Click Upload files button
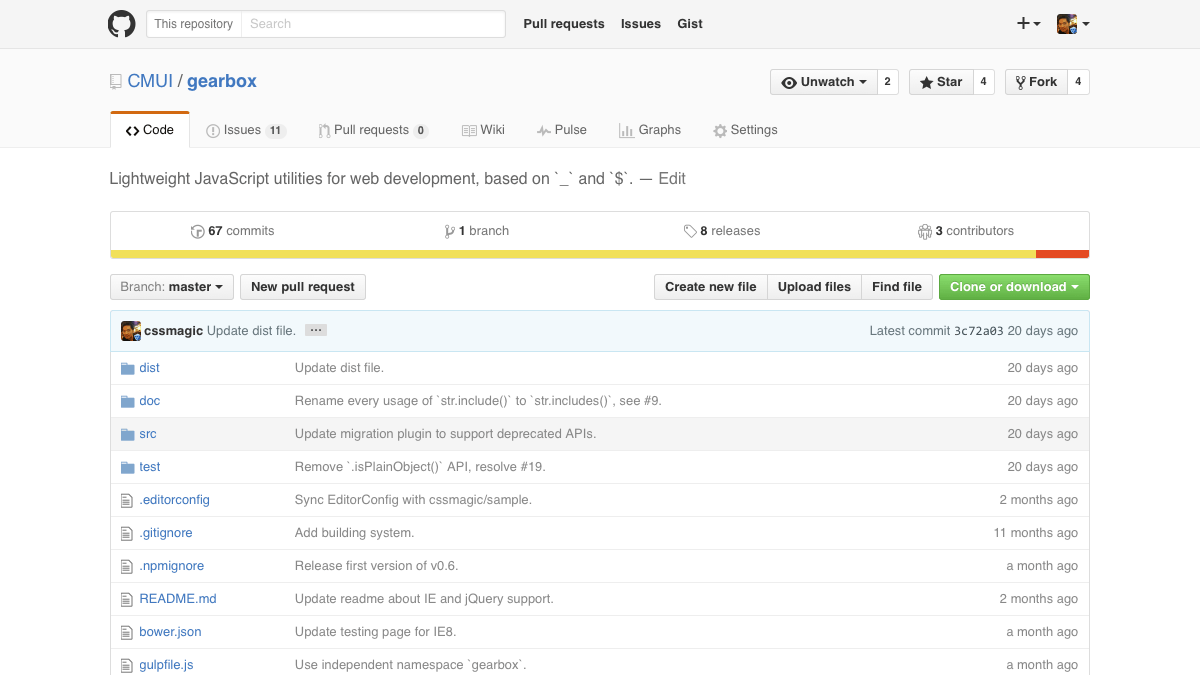This screenshot has width=1200, height=675. (814, 287)
